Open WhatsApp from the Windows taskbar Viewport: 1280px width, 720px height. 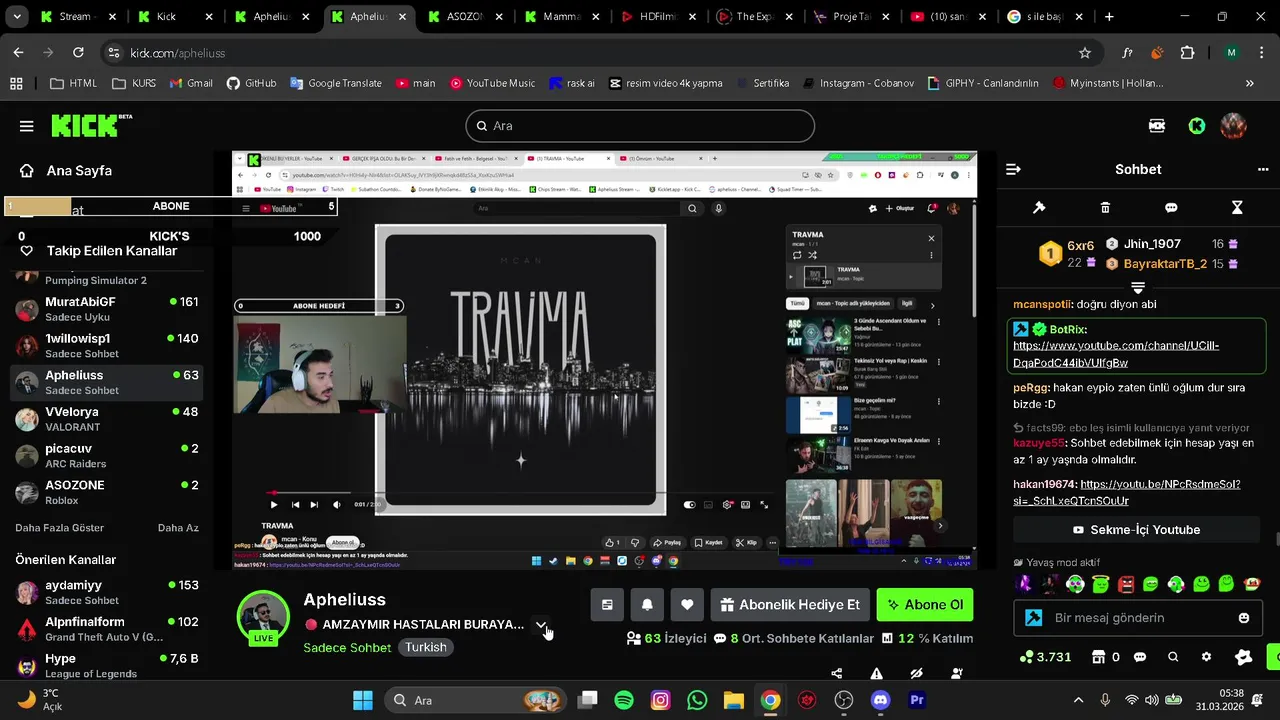(697, 700)
